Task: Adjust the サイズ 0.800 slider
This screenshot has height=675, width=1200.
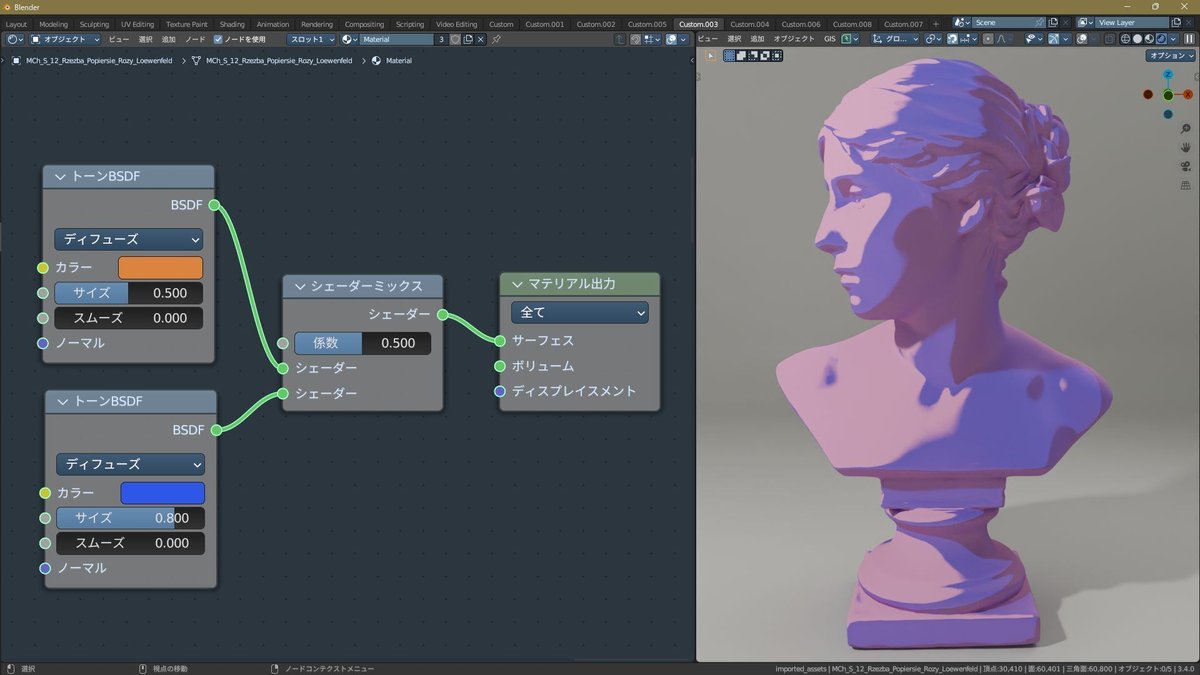Action: point(130,518)
